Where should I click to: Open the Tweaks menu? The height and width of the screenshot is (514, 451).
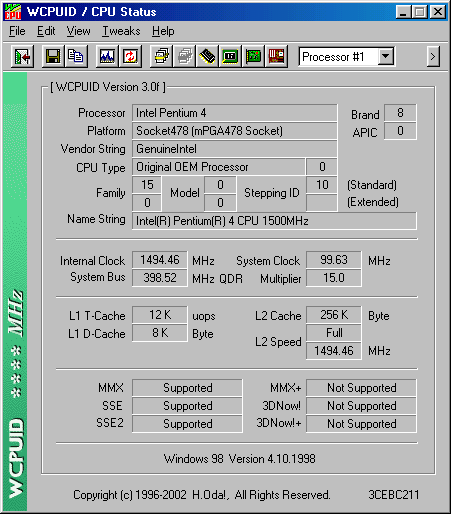coord(121,31)
